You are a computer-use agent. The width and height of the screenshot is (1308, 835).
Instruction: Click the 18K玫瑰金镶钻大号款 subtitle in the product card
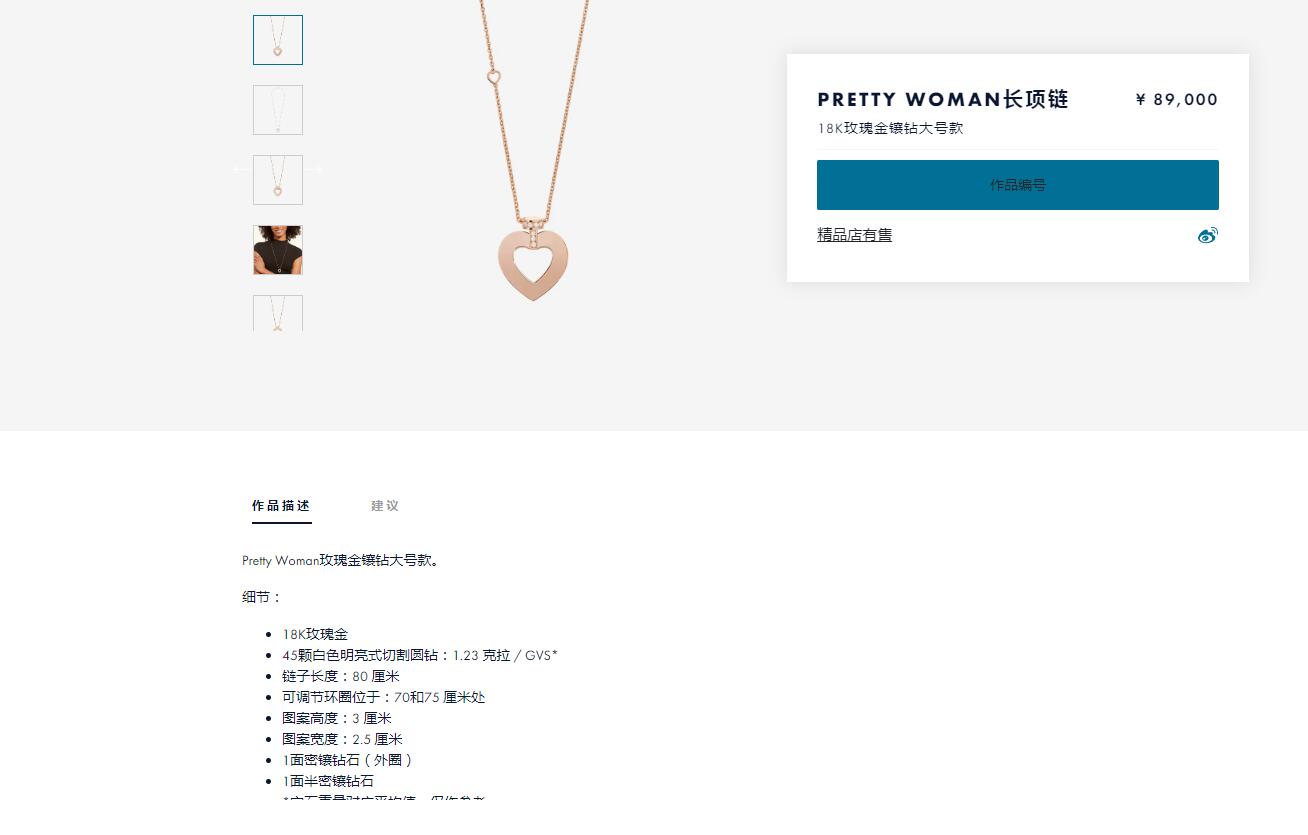[890, 128]
